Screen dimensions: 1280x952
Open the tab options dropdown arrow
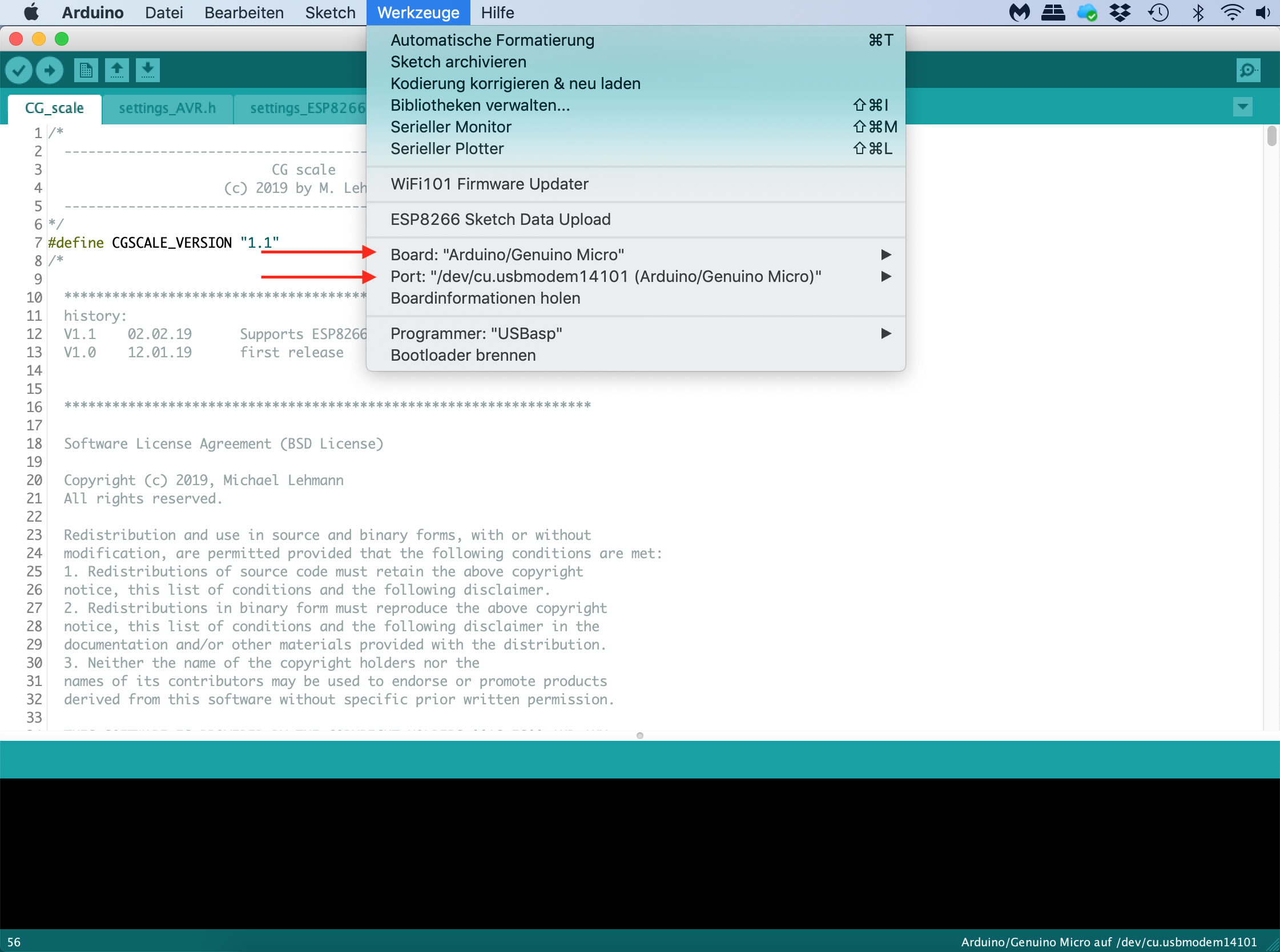pyautogui.click(x=1242, y=107)
